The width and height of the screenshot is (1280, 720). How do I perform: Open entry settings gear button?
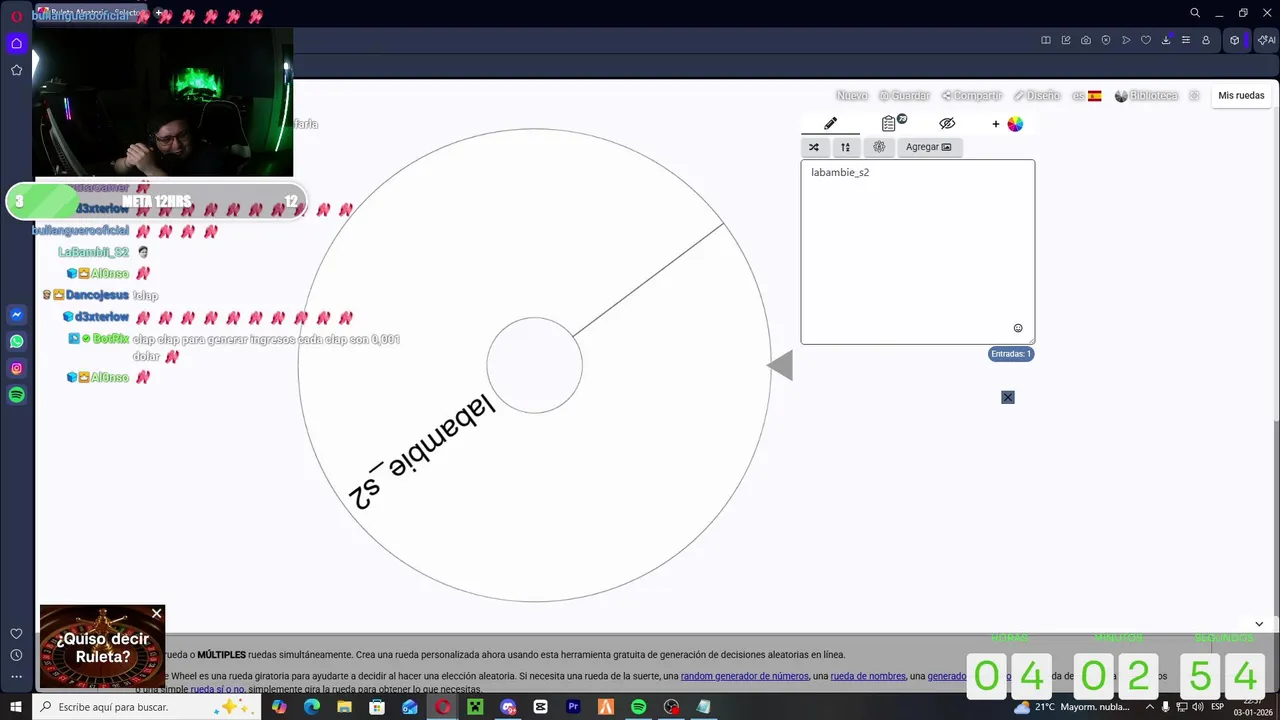coord(879,147)
